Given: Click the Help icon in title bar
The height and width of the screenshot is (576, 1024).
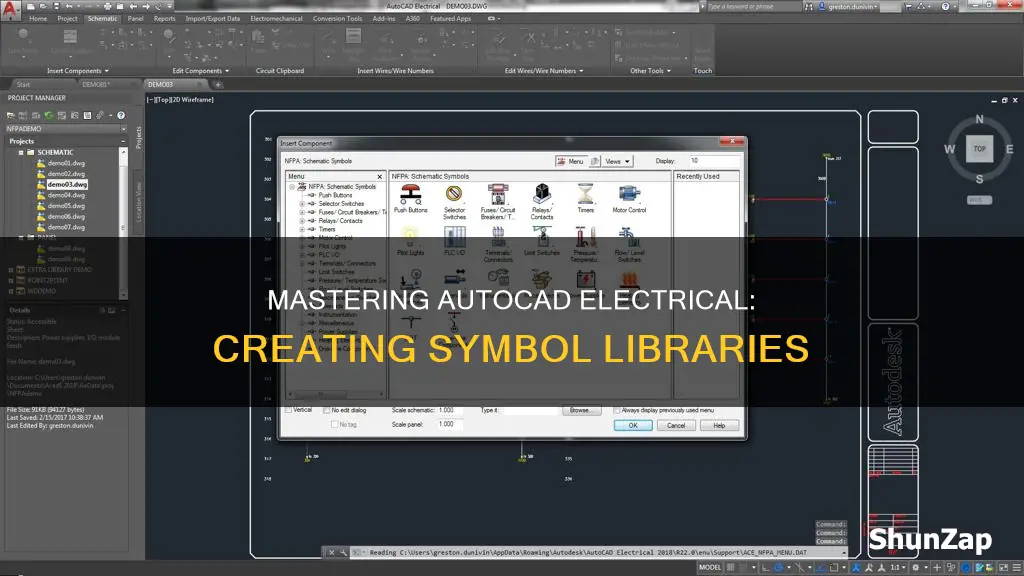Looking at the screenshot, I should [x=945, y=7].
